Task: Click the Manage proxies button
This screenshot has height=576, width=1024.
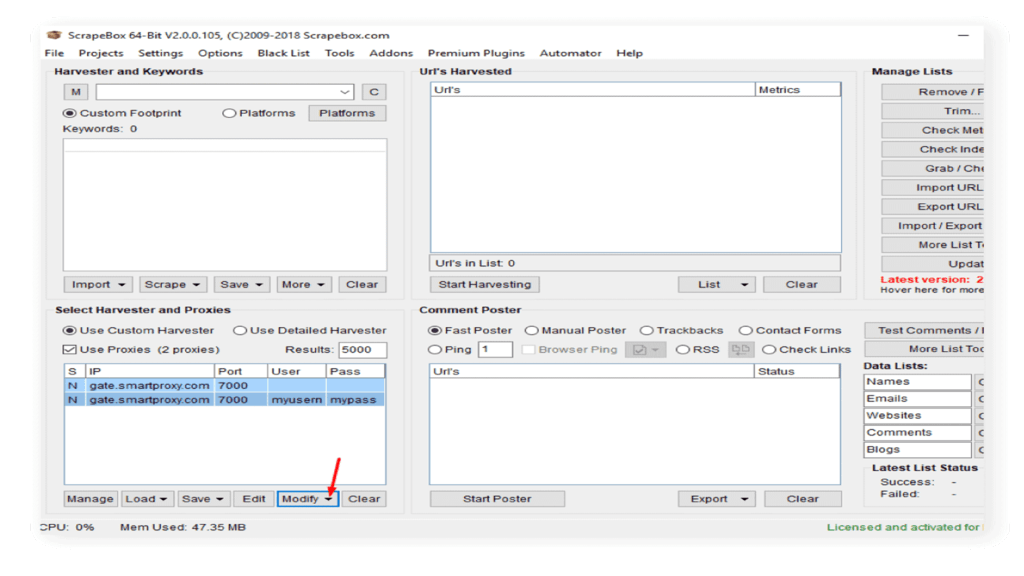Action: pos(90,499)
